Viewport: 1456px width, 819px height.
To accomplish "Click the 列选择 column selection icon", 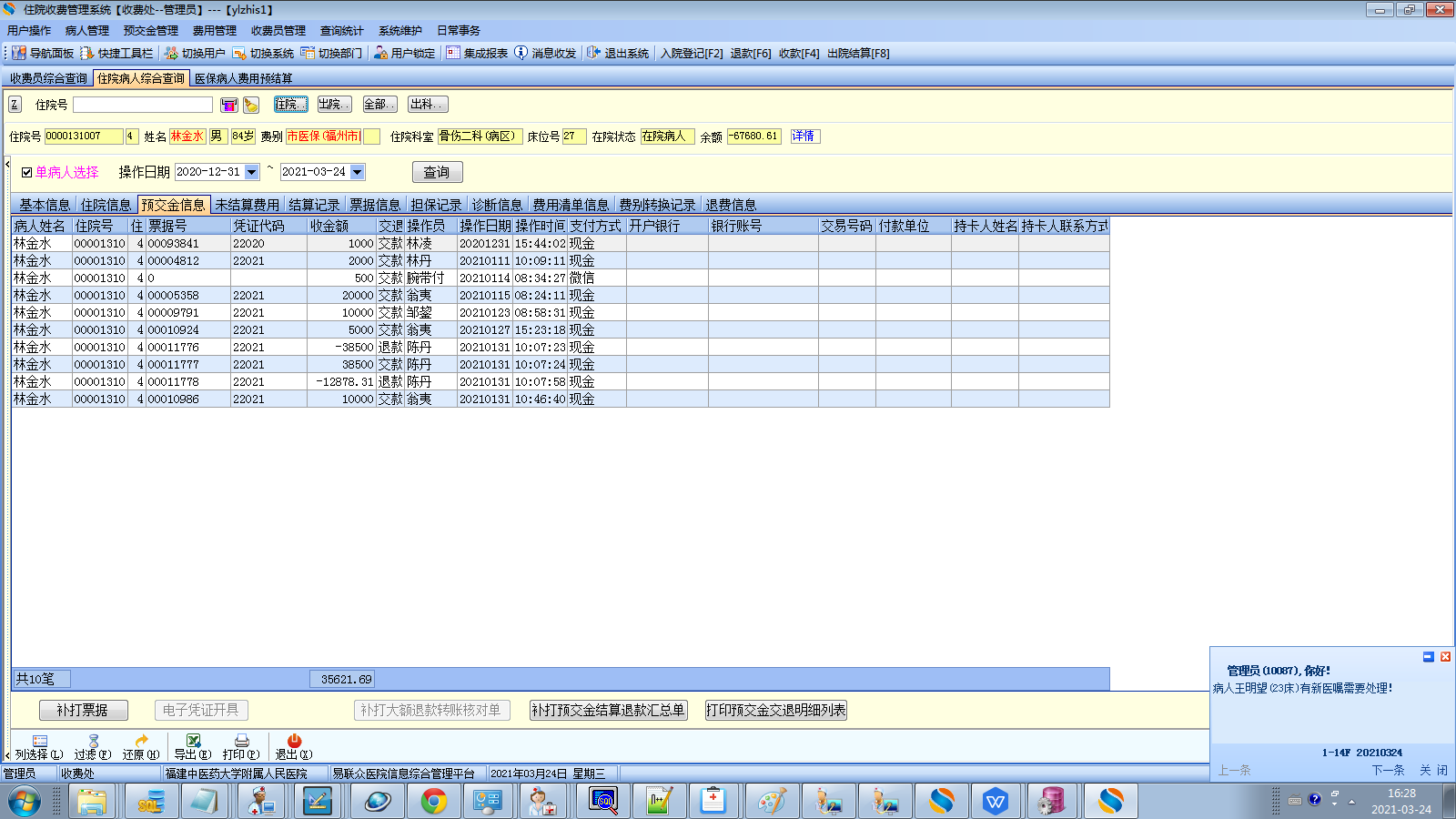I will click(39, 741).
